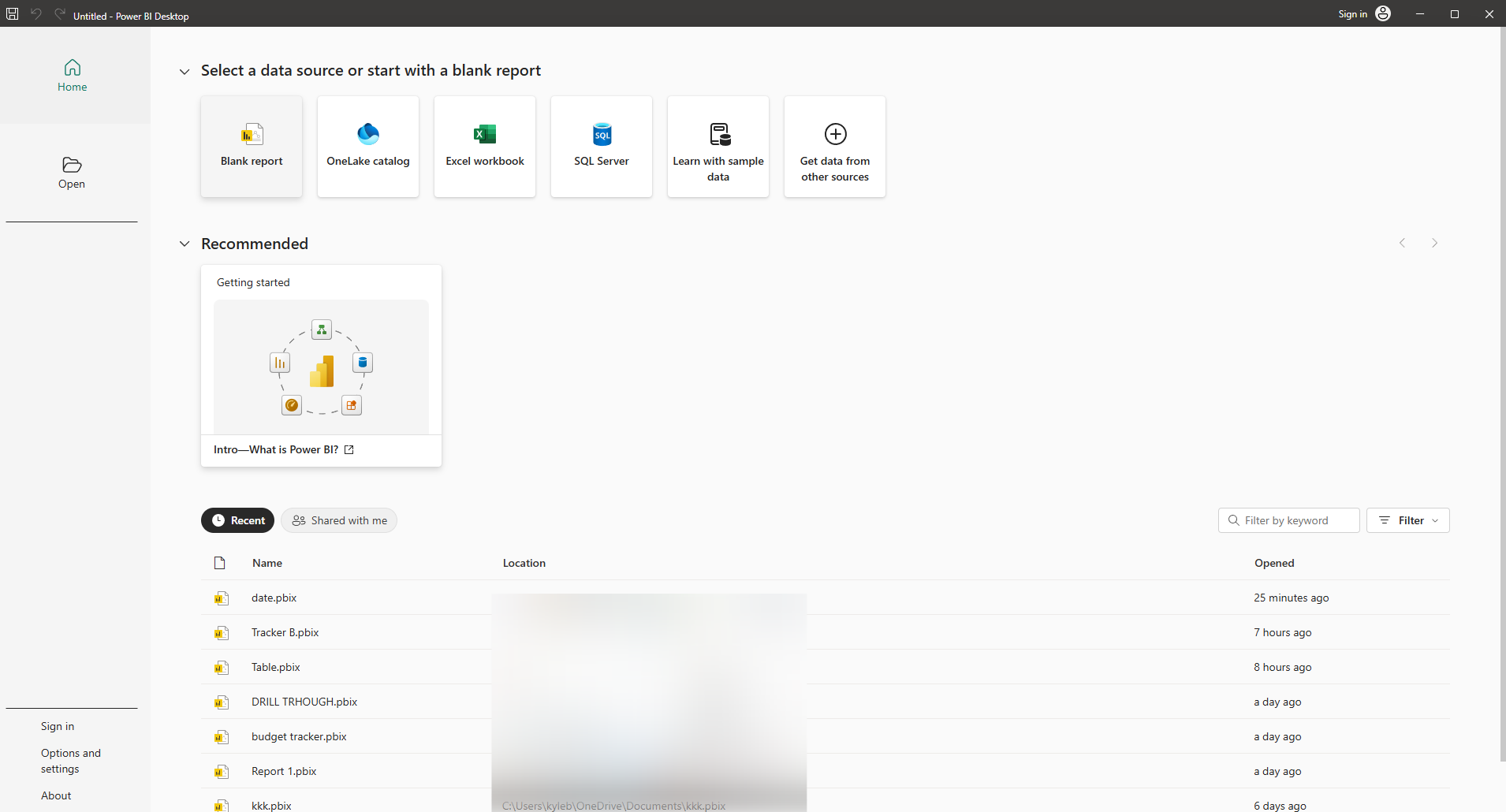
Task: Click "7 hours ago" opened time
Action: pyautogui.click(x=1283, y=632)
